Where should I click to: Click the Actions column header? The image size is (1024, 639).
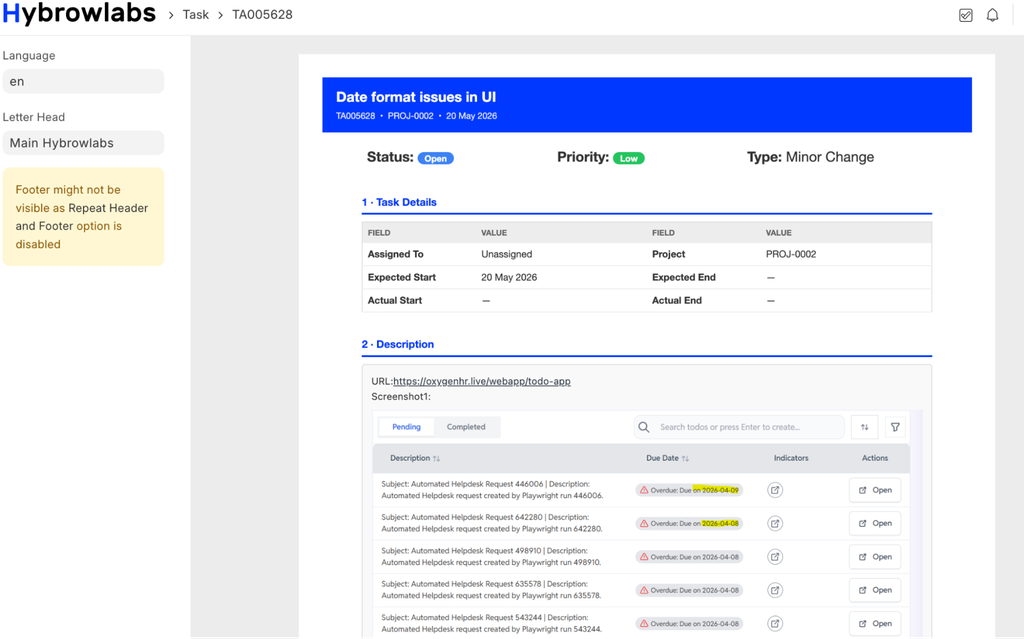click(874, 458)
